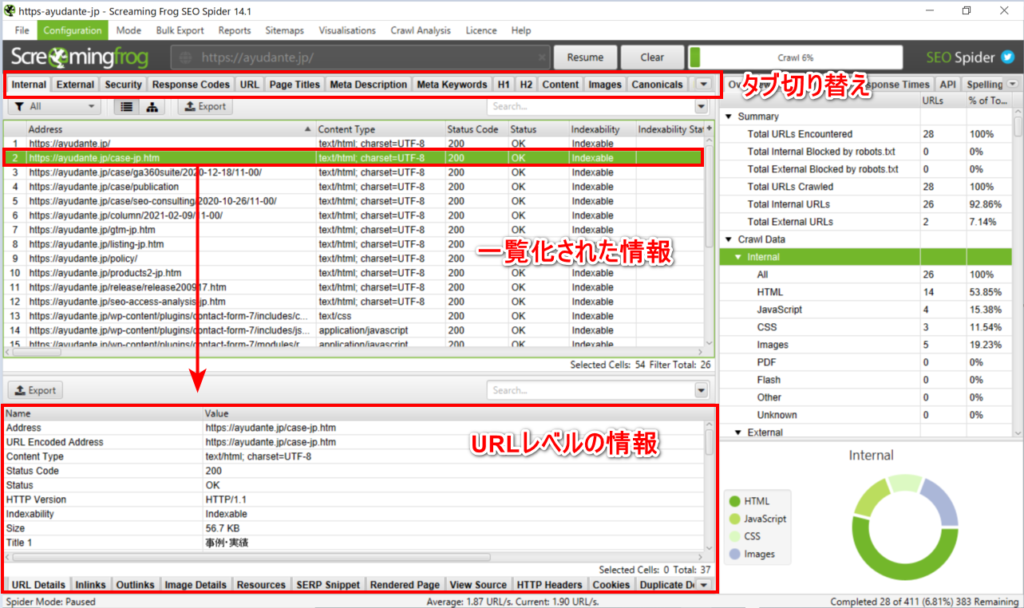The width and height of the screenshot is (1024, 608).
Task: Click CSS legend color swatch
Action: click(x=735, y=536)
